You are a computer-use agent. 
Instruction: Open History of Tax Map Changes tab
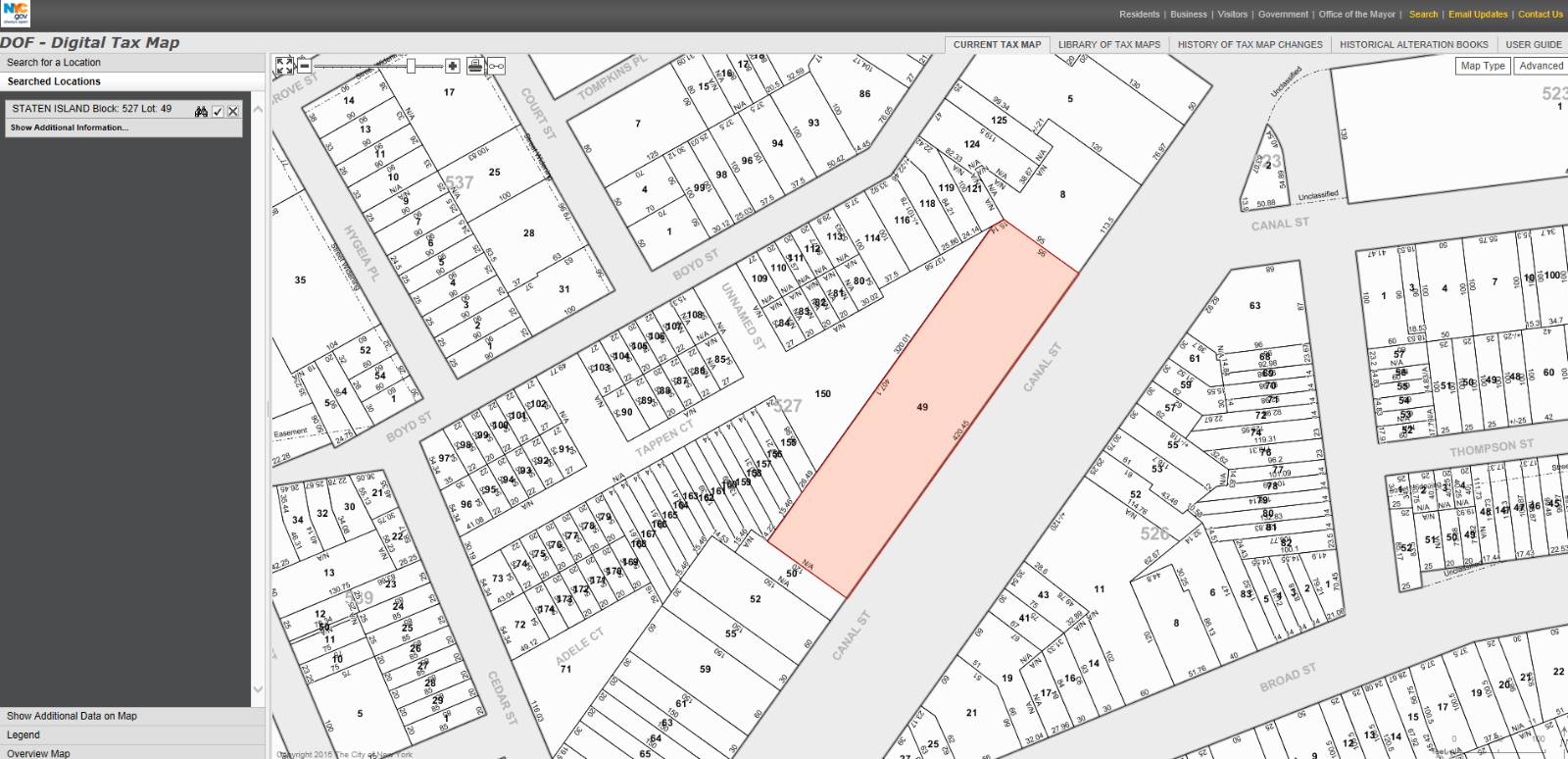click(1249, 44)
